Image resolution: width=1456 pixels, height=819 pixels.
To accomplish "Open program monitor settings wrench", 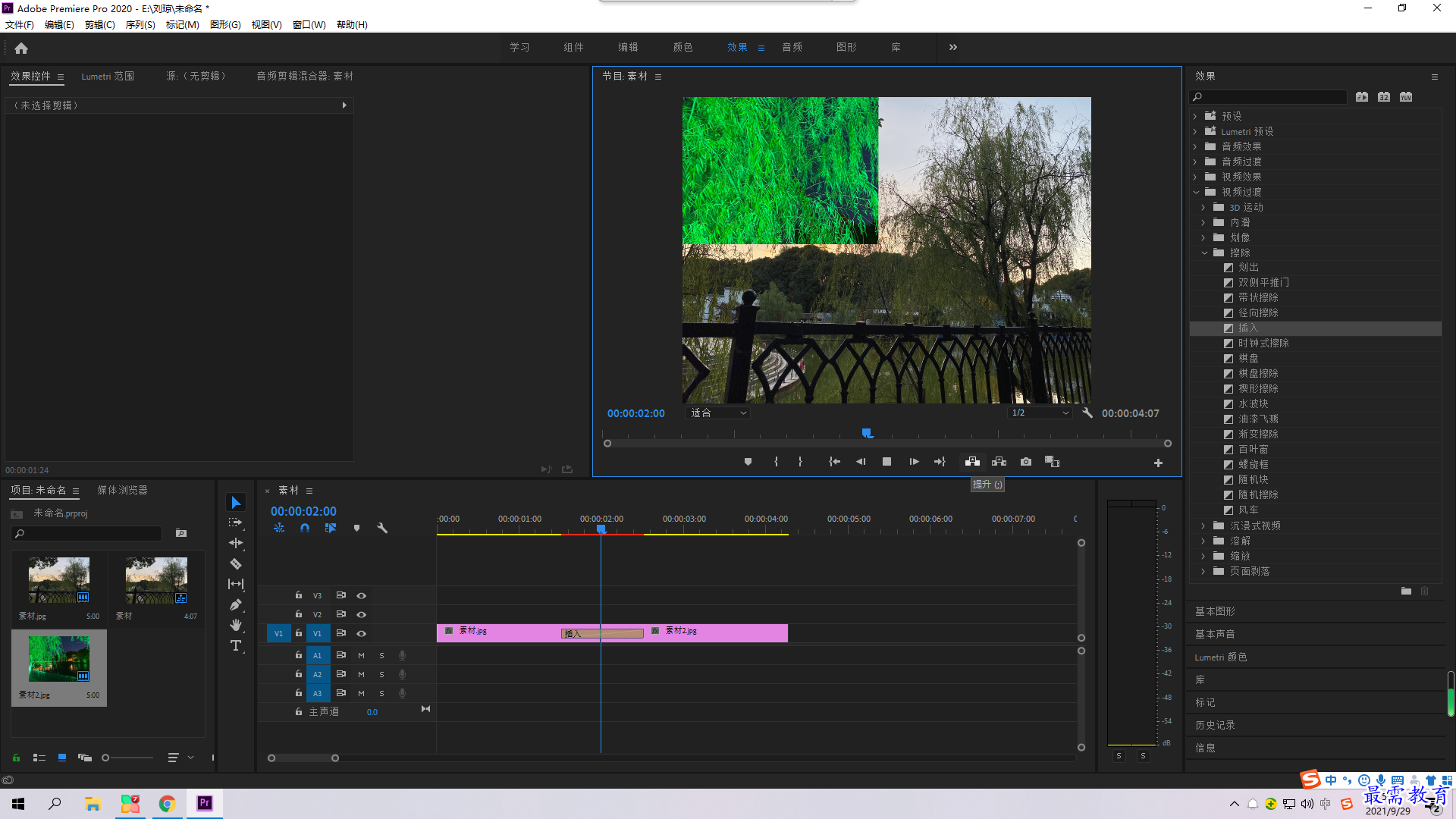I will pyautogui.click(x=1087, y=413).
